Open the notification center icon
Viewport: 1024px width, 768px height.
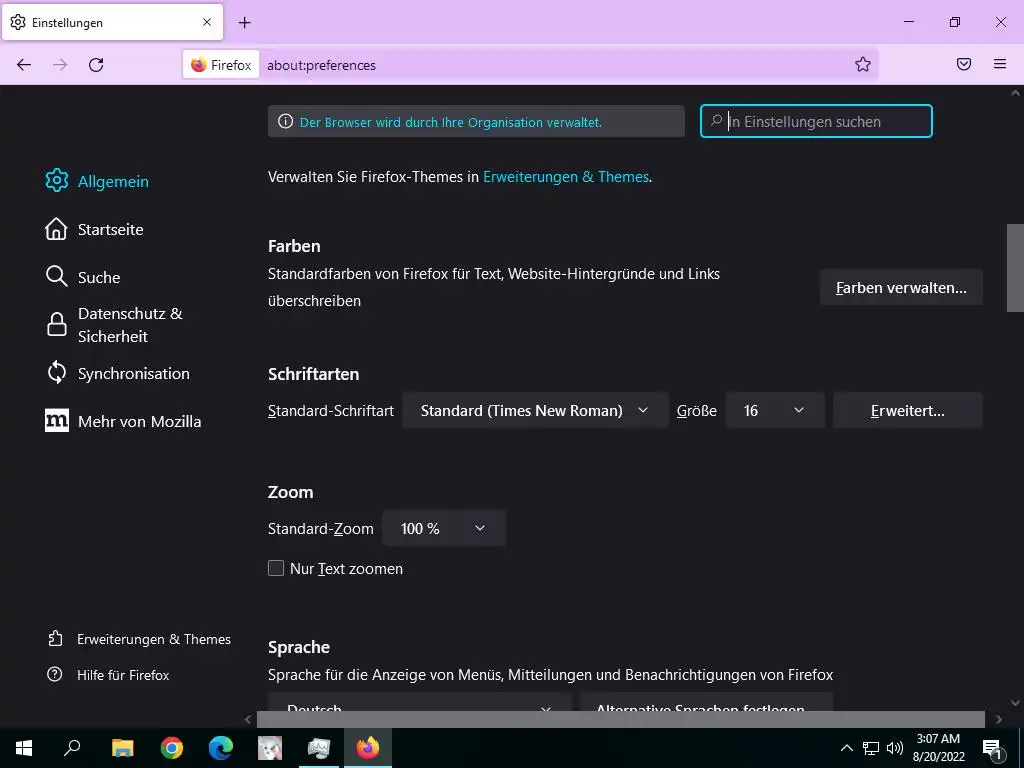point(992,748)
